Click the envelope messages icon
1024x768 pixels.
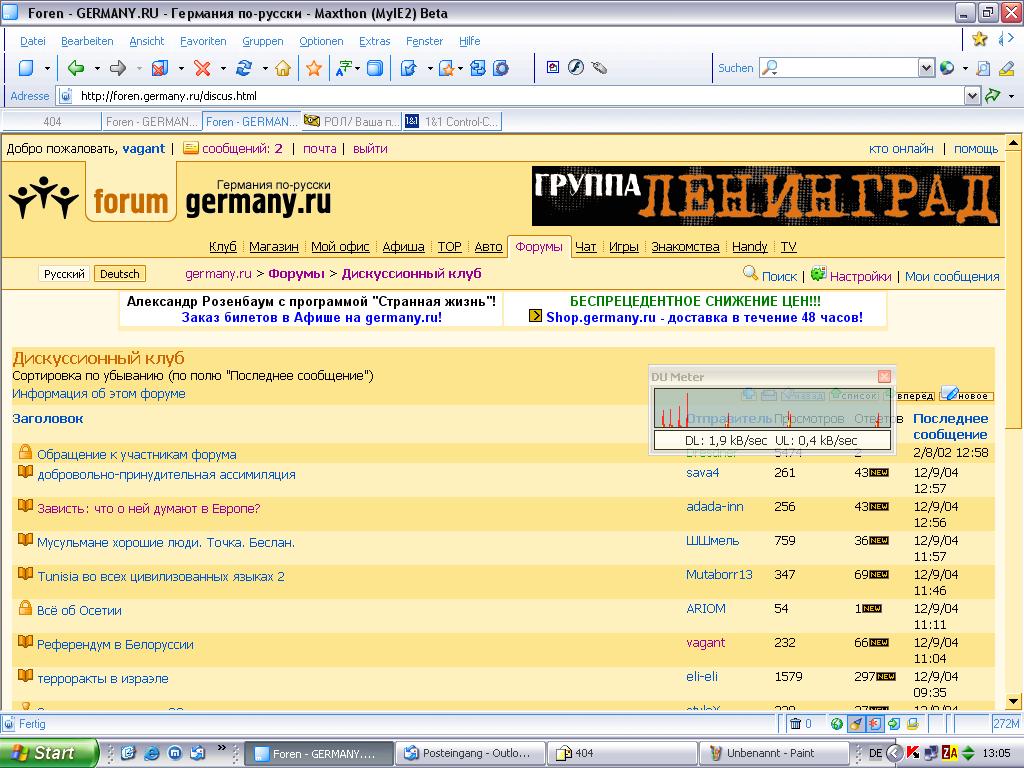(191, 148)
